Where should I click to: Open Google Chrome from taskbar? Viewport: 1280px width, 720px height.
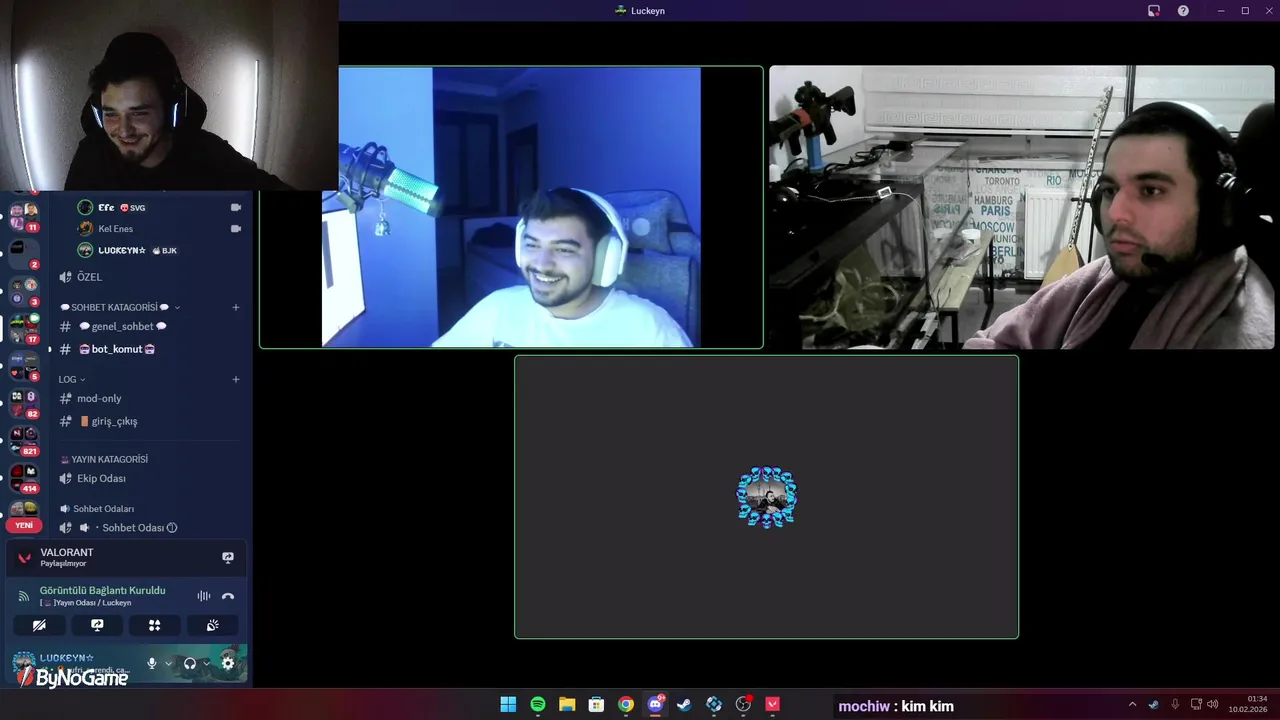626,704
